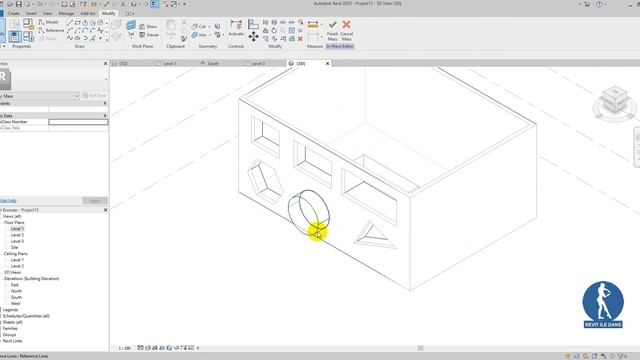This screenshot has height=360, width=640.
Task: Click the Save icon in quick access toolbar
Action: click(x=19, y=4)
